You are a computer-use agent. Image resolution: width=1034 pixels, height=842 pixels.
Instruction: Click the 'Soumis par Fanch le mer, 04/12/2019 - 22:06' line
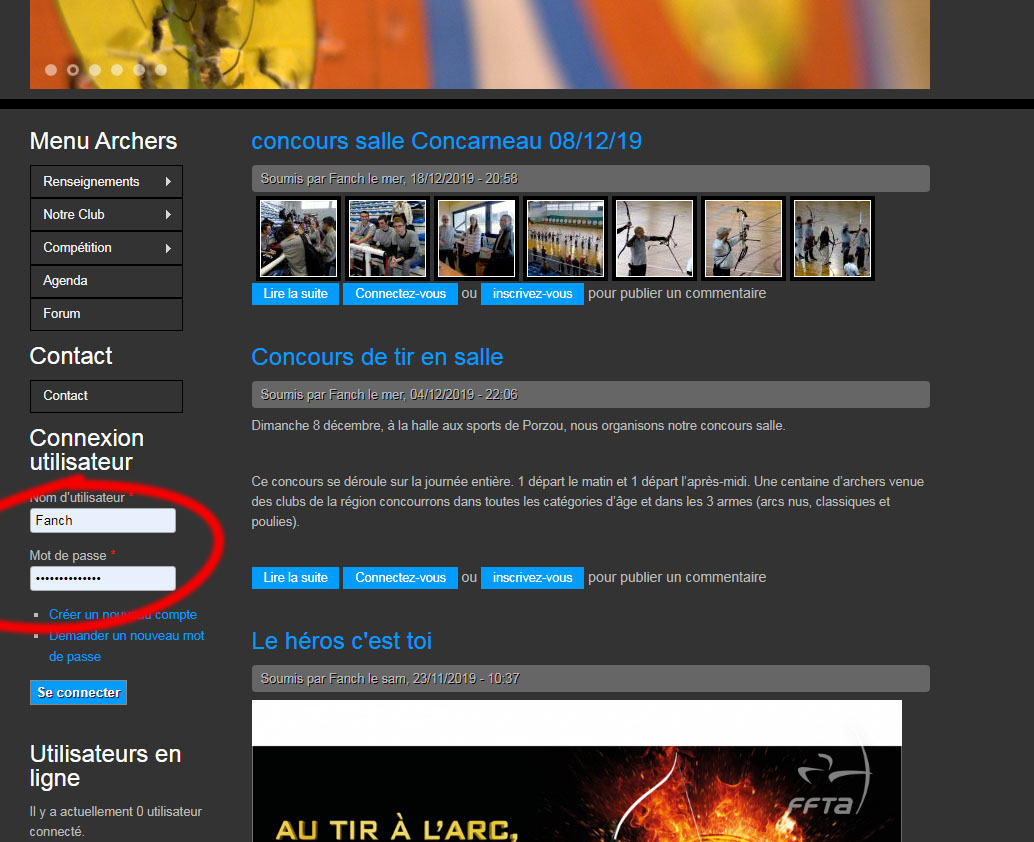[590, 394]
